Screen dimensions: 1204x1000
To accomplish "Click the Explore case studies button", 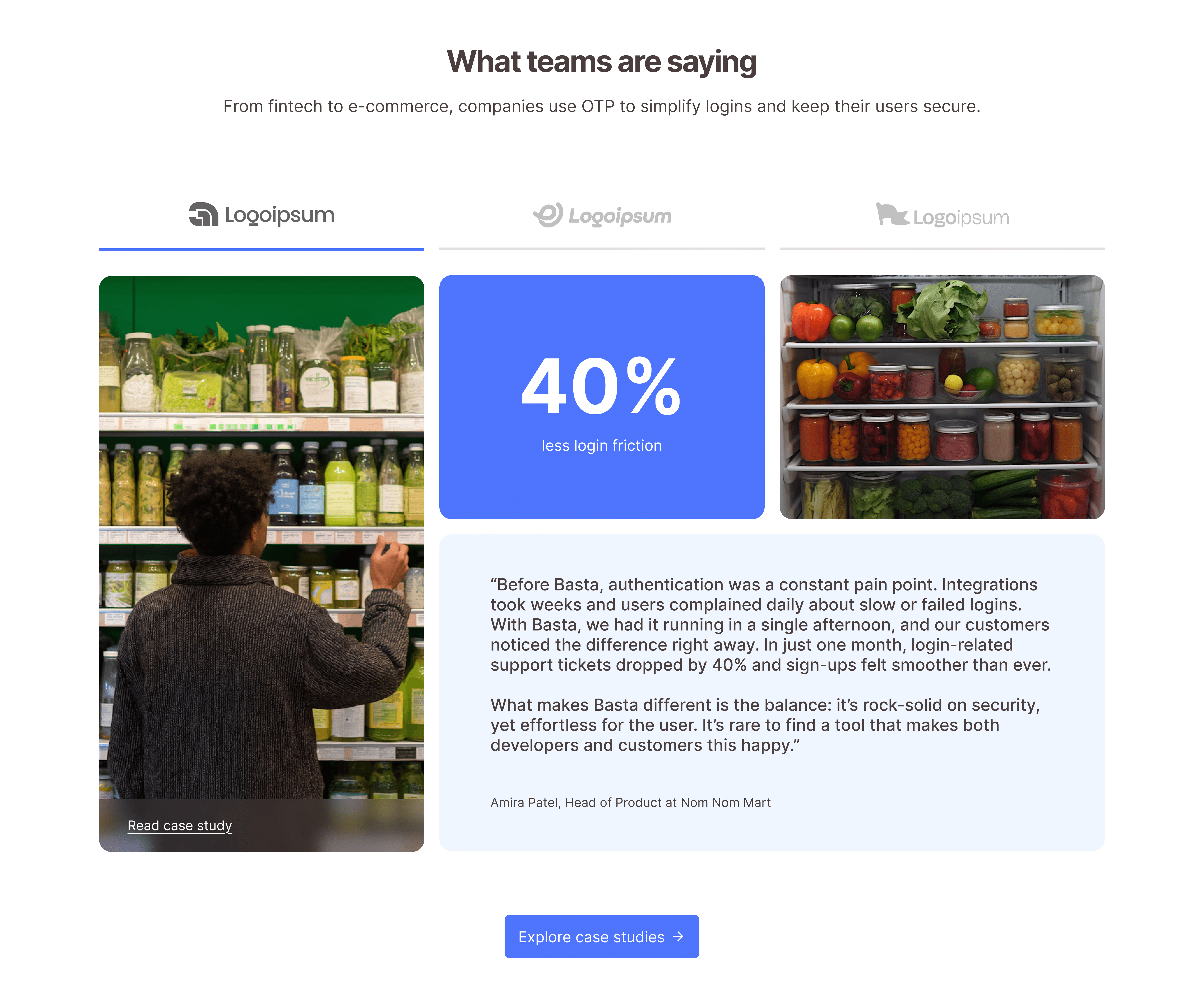I will pos(602,936).
